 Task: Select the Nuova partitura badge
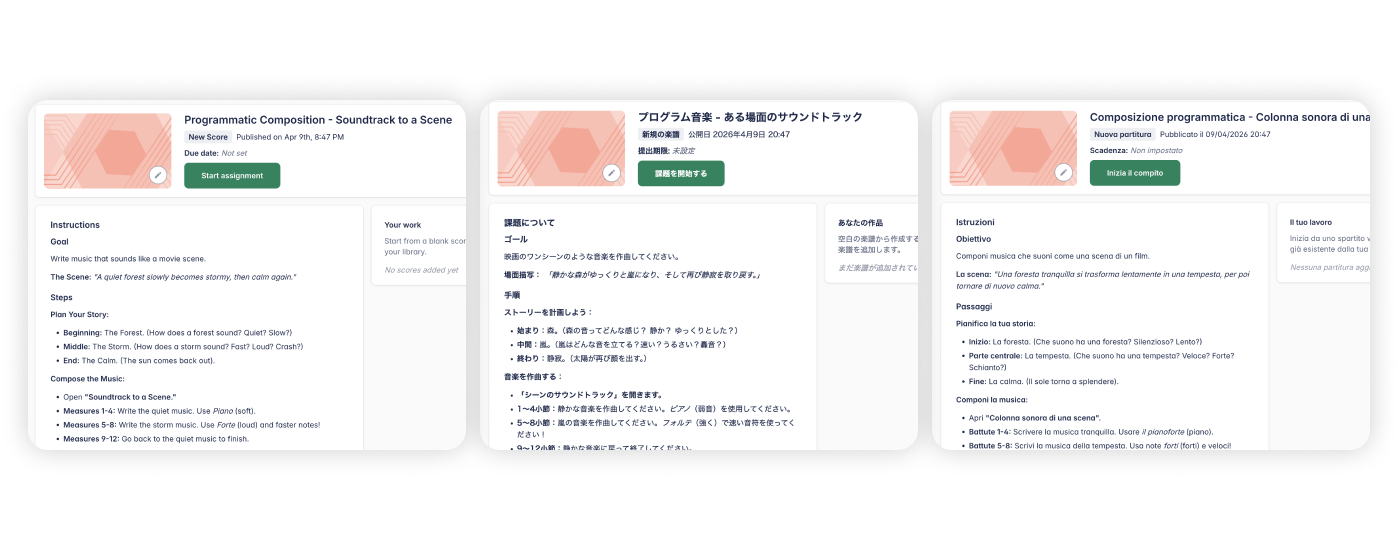click(x=1122, y=134)
